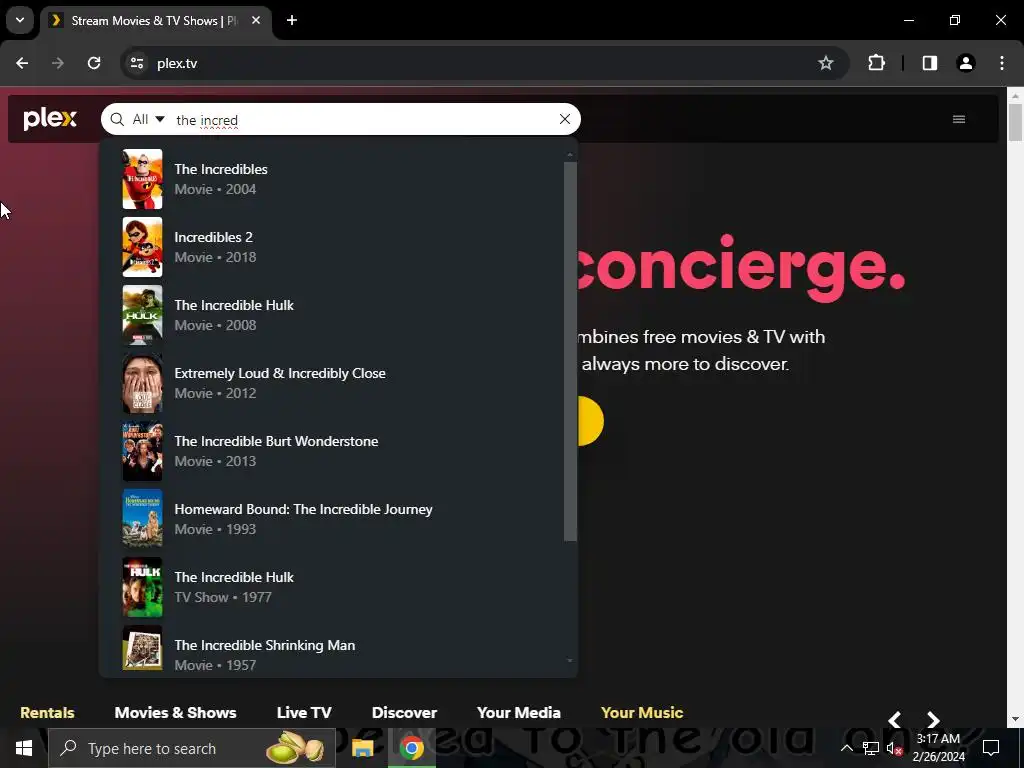This screenshot has width=1024, height=768.
Task: Select The Incredible Hulk 2008 movie
Action: pyautogui.click(x=342, y=315)
